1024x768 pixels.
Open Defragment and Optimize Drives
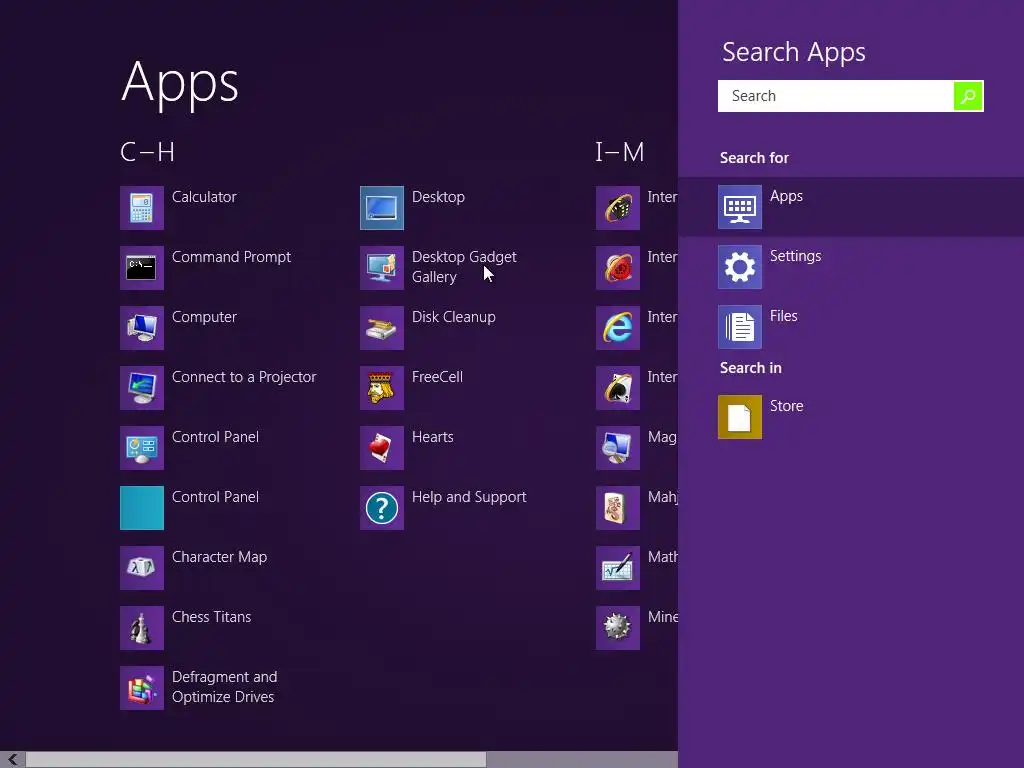coord(142,688)
